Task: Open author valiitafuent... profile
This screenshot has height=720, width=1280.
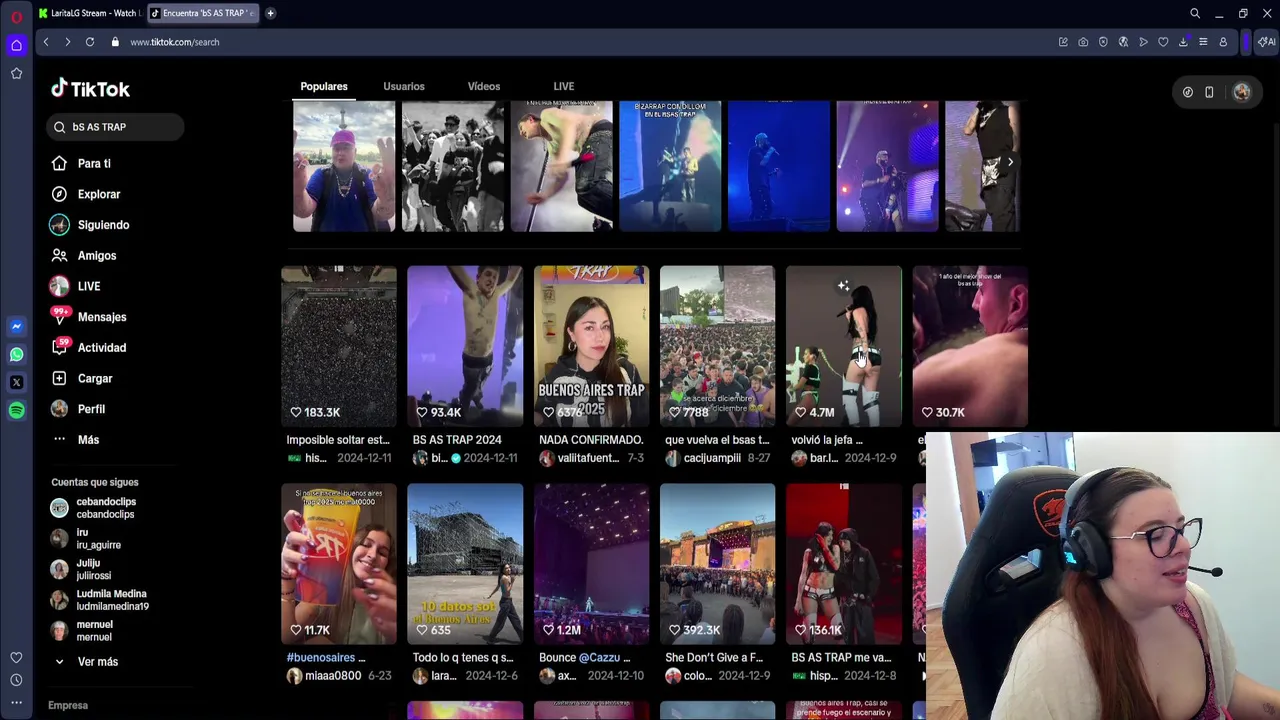Action: click(588, 458)
